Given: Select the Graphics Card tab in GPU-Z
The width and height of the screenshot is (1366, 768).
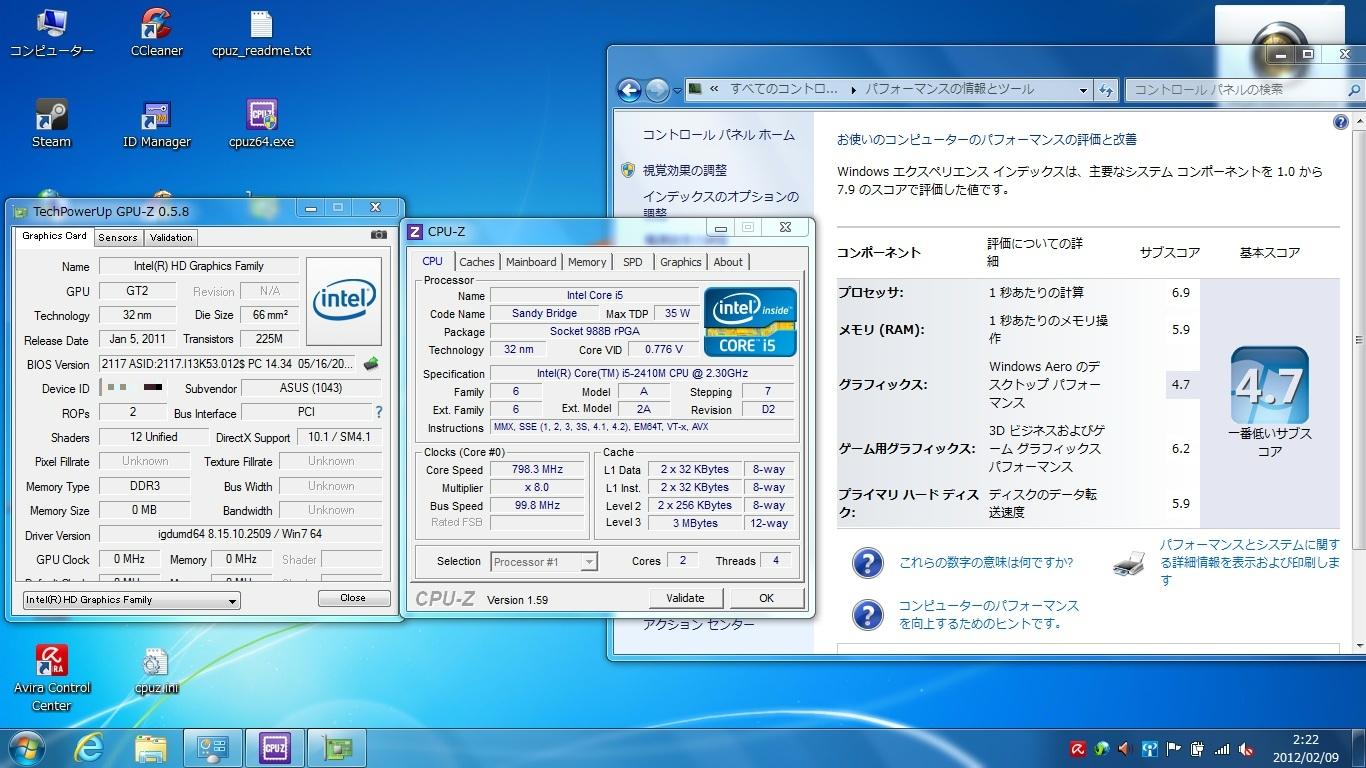Looking at the screenshot, I should [x=54, y=236].
